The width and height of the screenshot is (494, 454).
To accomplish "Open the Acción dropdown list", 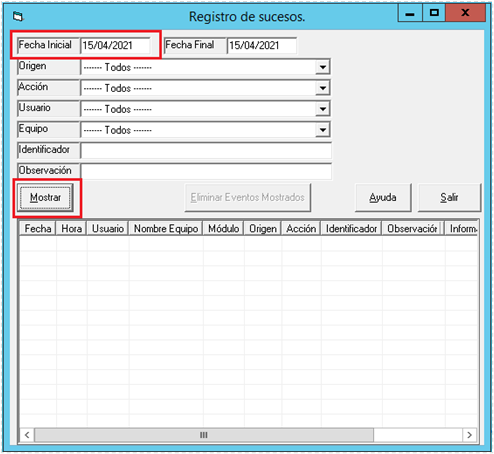I will point(322,88).
